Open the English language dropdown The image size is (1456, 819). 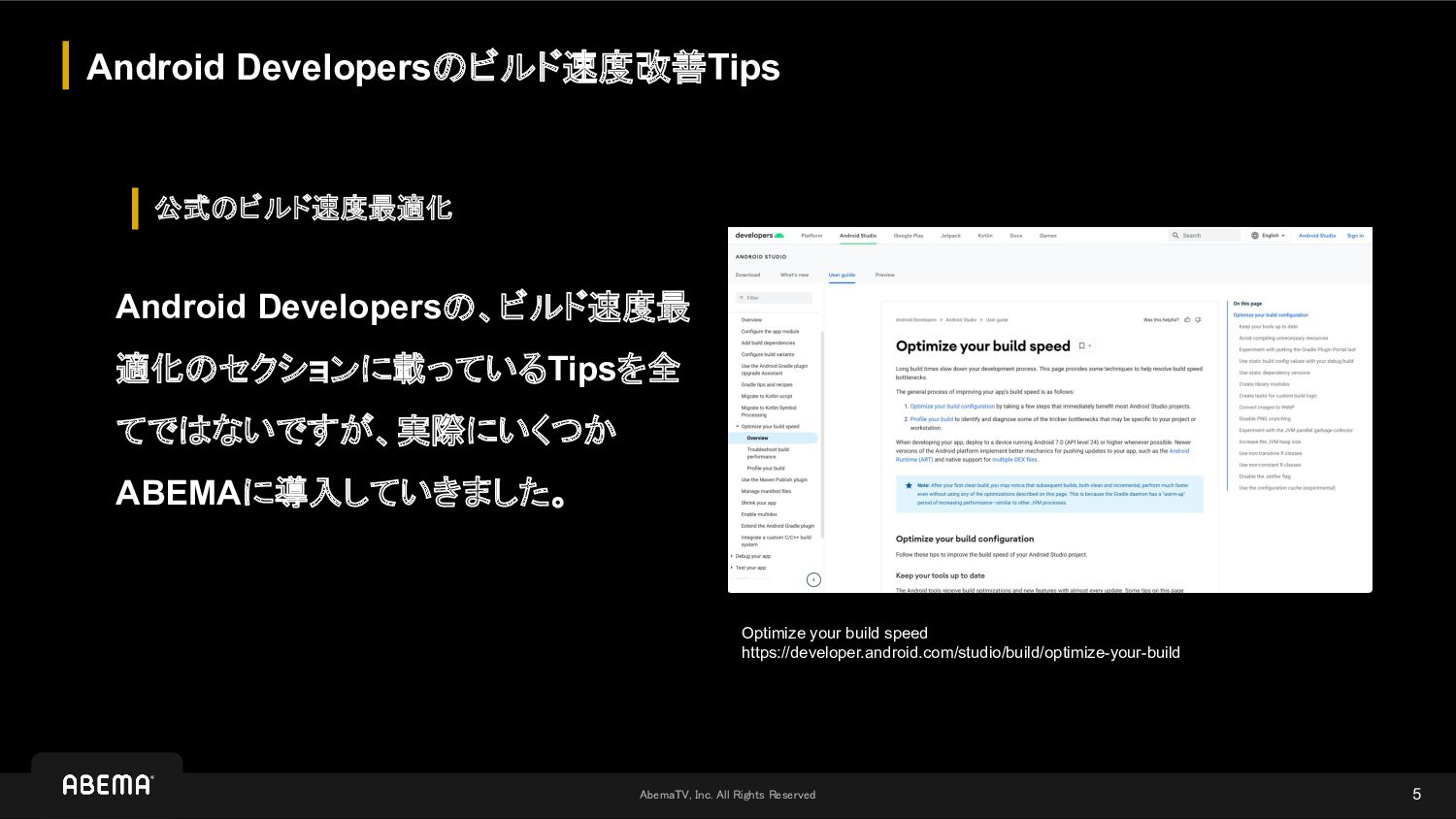coord(1268,235)
